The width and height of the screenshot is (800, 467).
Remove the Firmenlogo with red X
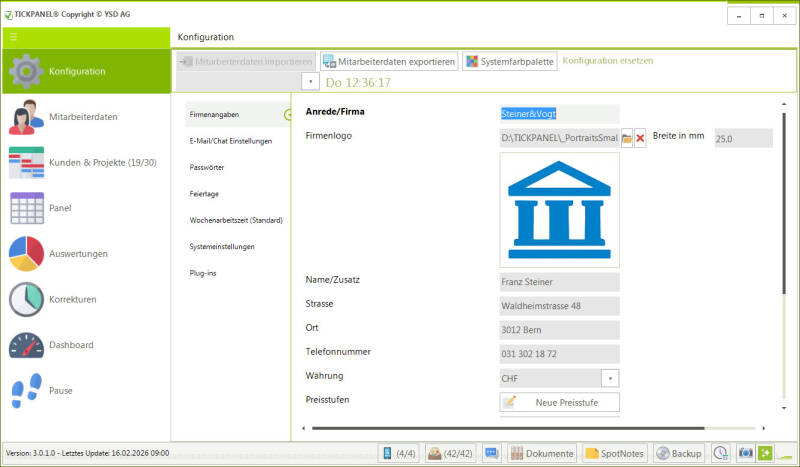tap(640, 138)
